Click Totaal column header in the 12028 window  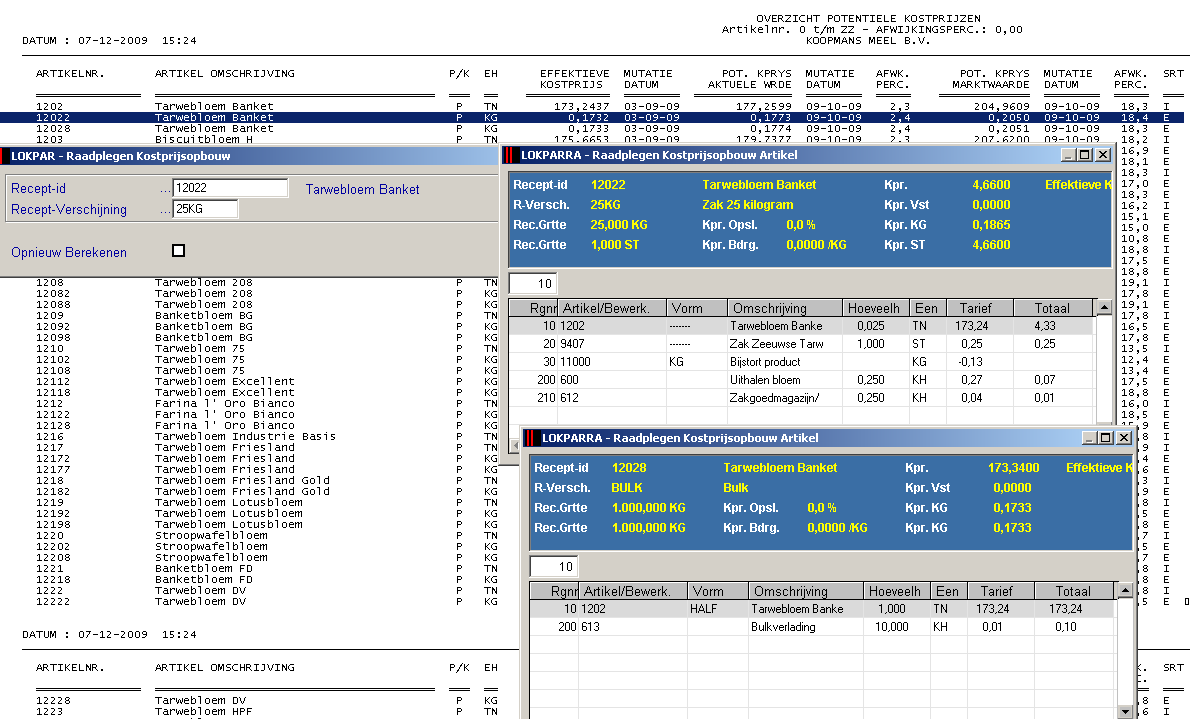coord(1074,591)
